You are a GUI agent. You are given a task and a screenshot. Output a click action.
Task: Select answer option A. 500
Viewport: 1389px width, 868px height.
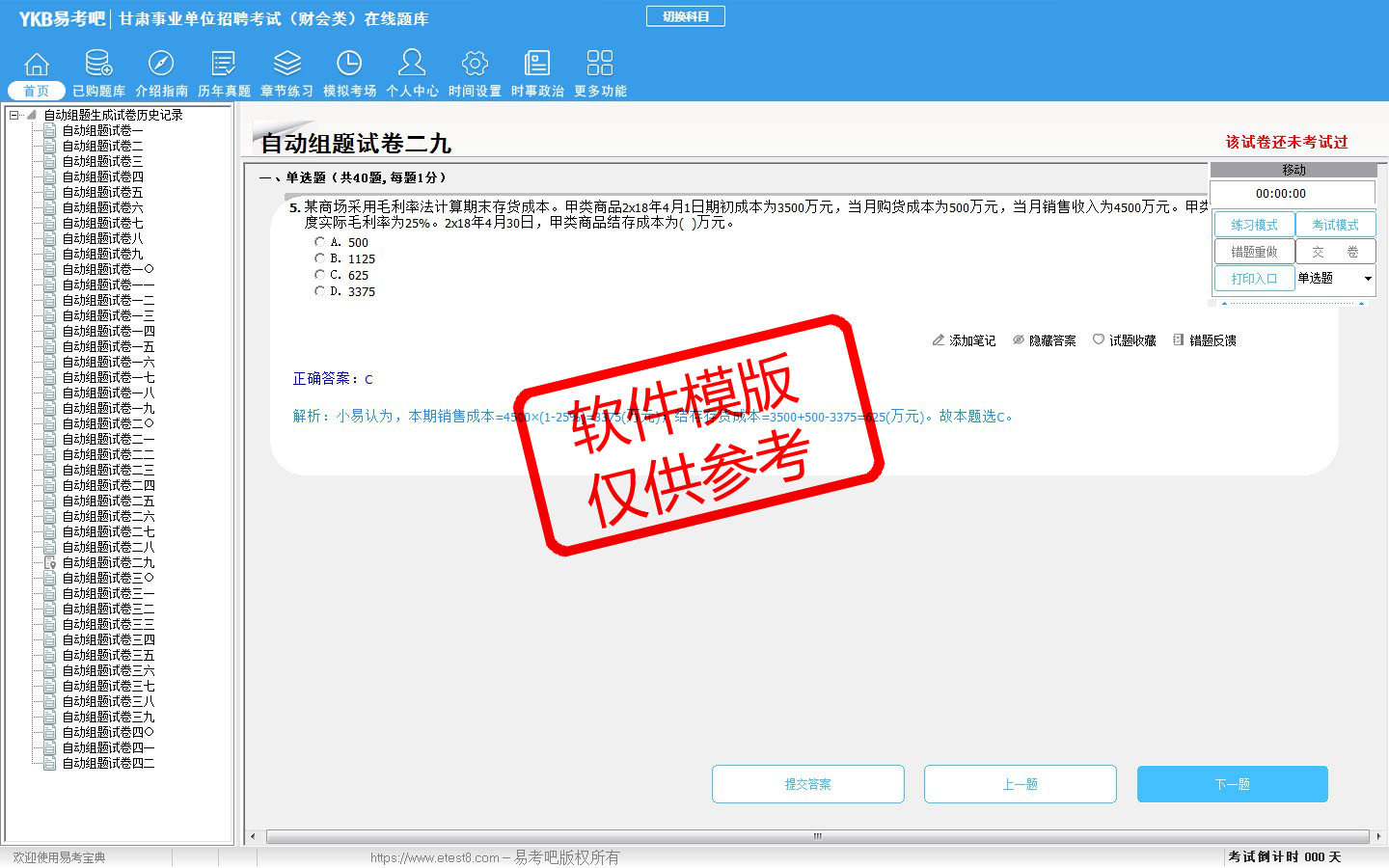(319, 242)
